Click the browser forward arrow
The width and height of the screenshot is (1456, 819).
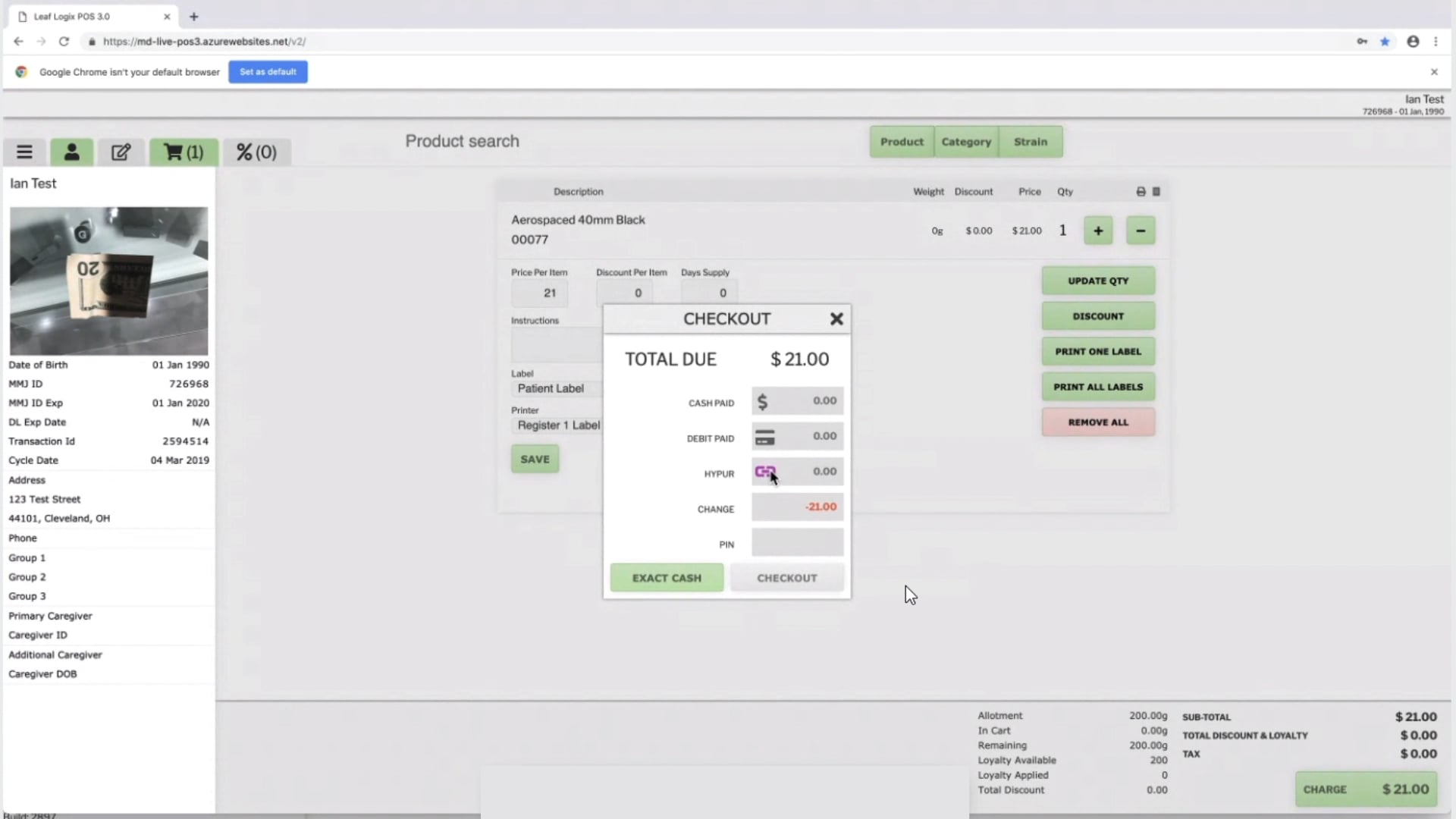(x=41, y=42)
